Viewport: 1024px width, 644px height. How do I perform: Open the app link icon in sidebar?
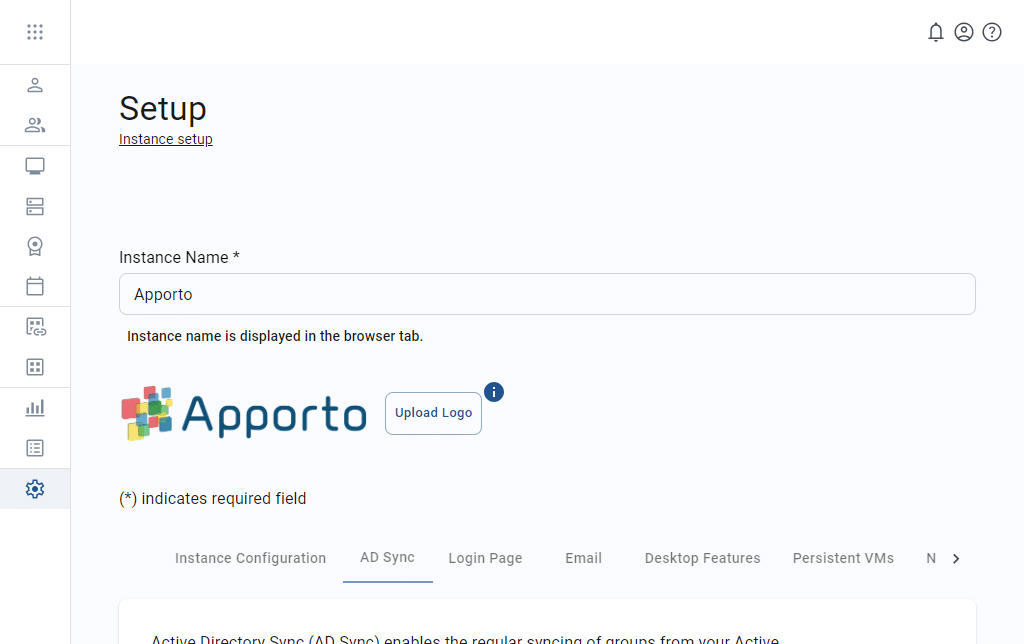pyautogui.click(x=35, y=327)
